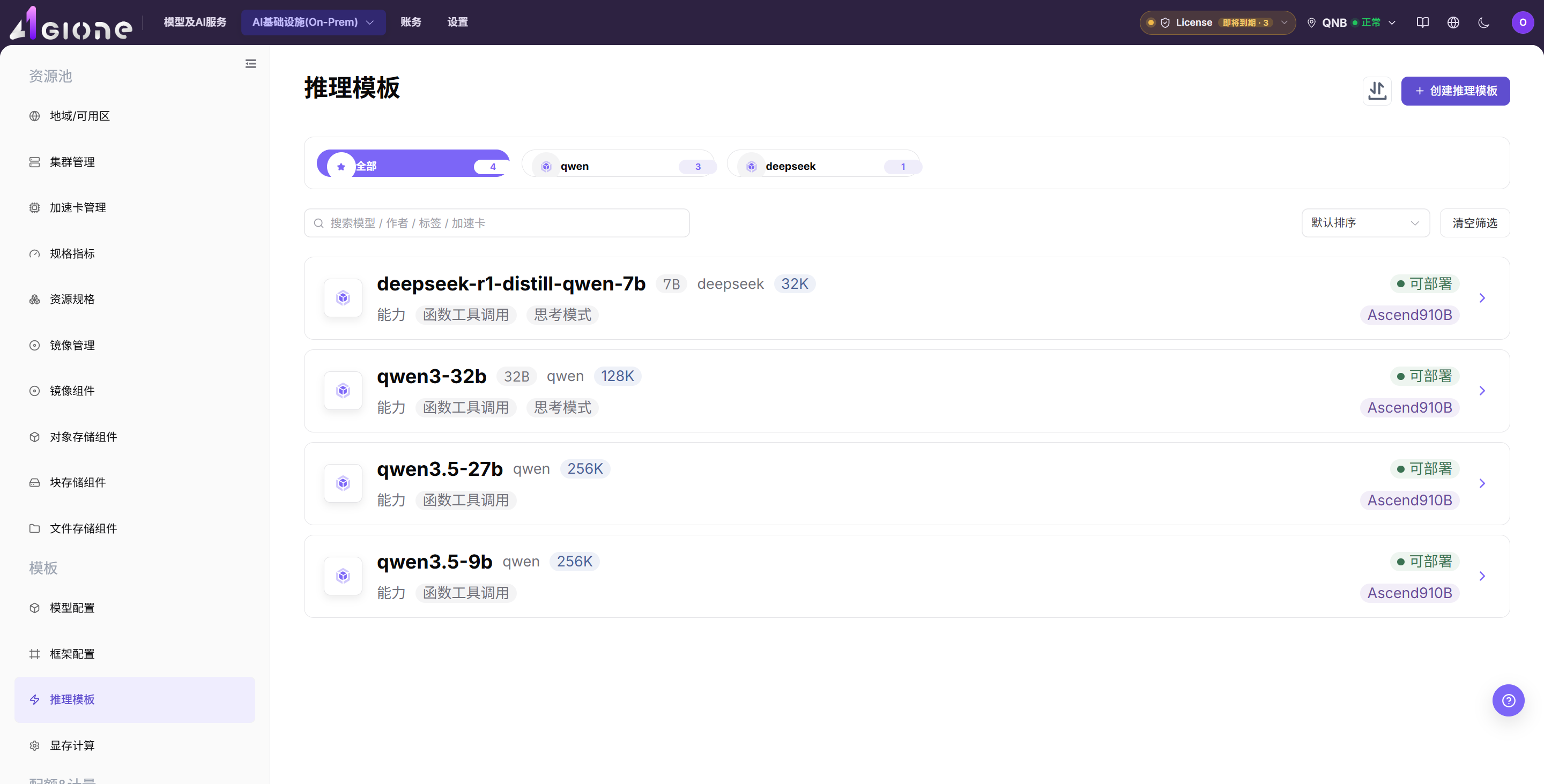
Task: Click deepseek-r1-distill-qwen-7b model icon
Action: 343,297
